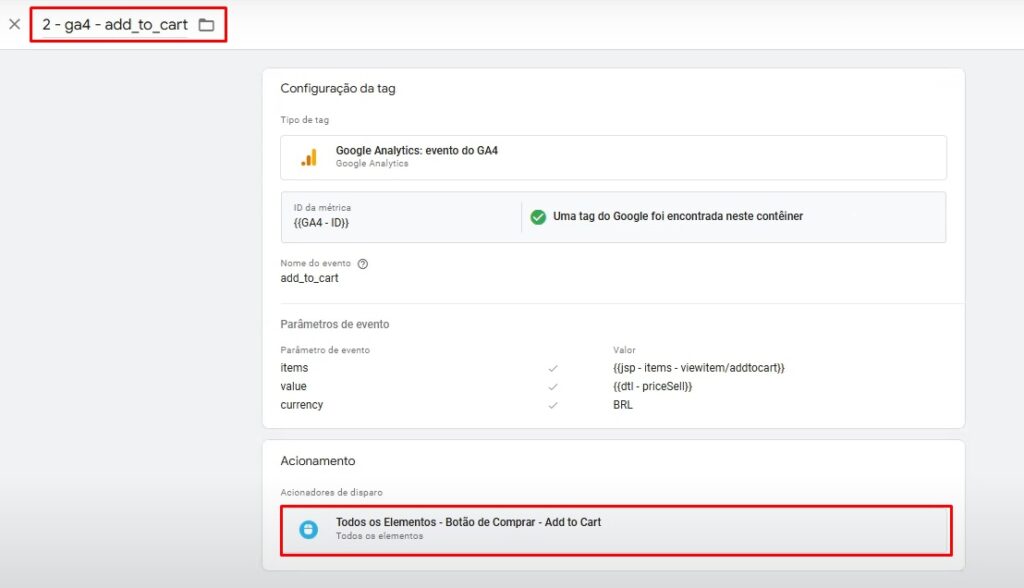Image resolution: width=1024 pixels, height=588 pixels.
Task: Click the value parameter name
Action: (x=293, y=386)
